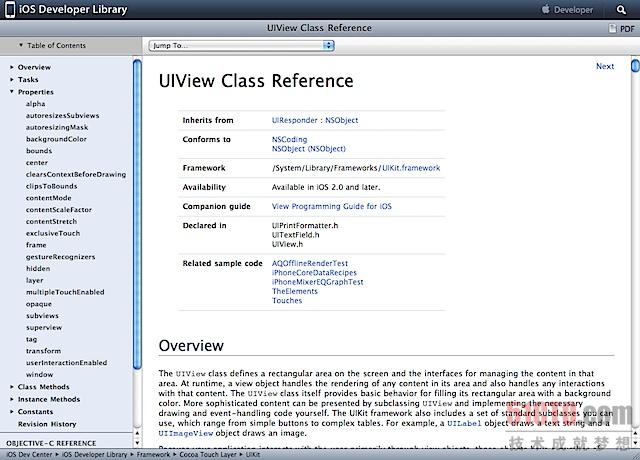The width and height of the screenshot is (640, 460).
Task: Click Framework breadcrumb item
Action: tap(153, 454)
